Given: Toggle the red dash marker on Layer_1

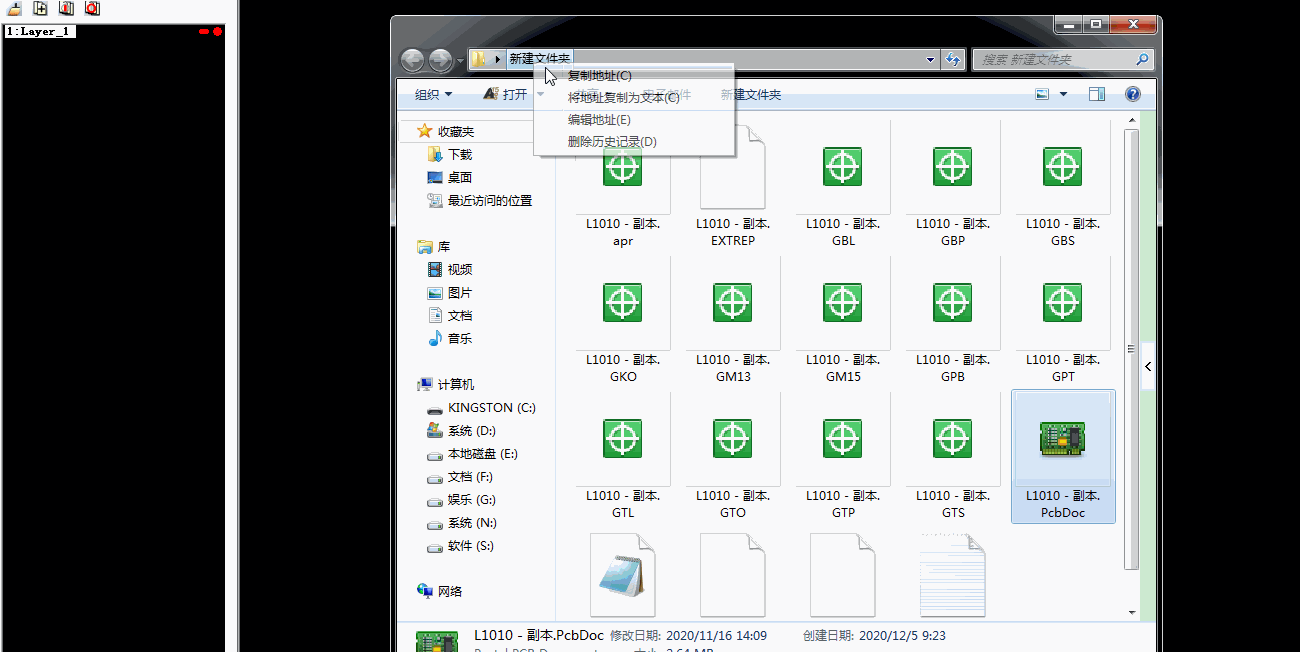Looking at the screenshot, I should point(204,32).
